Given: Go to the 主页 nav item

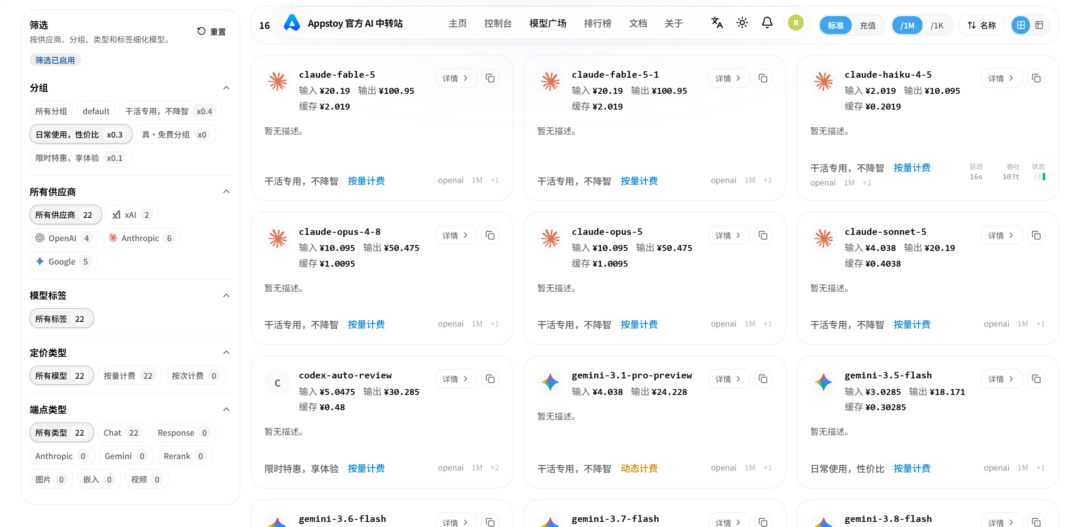Looking at the screenshot, I should [458, 23].
